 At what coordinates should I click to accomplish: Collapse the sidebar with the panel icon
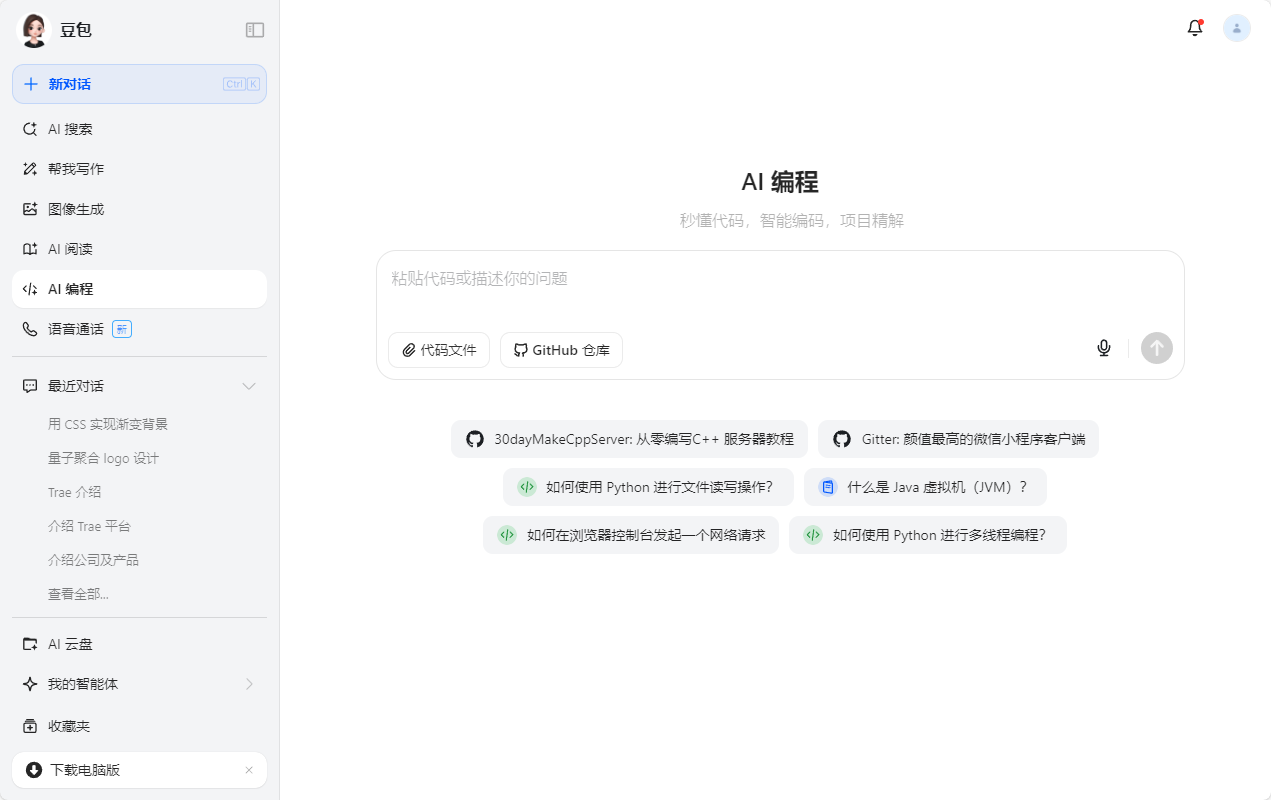click(255, 30)
